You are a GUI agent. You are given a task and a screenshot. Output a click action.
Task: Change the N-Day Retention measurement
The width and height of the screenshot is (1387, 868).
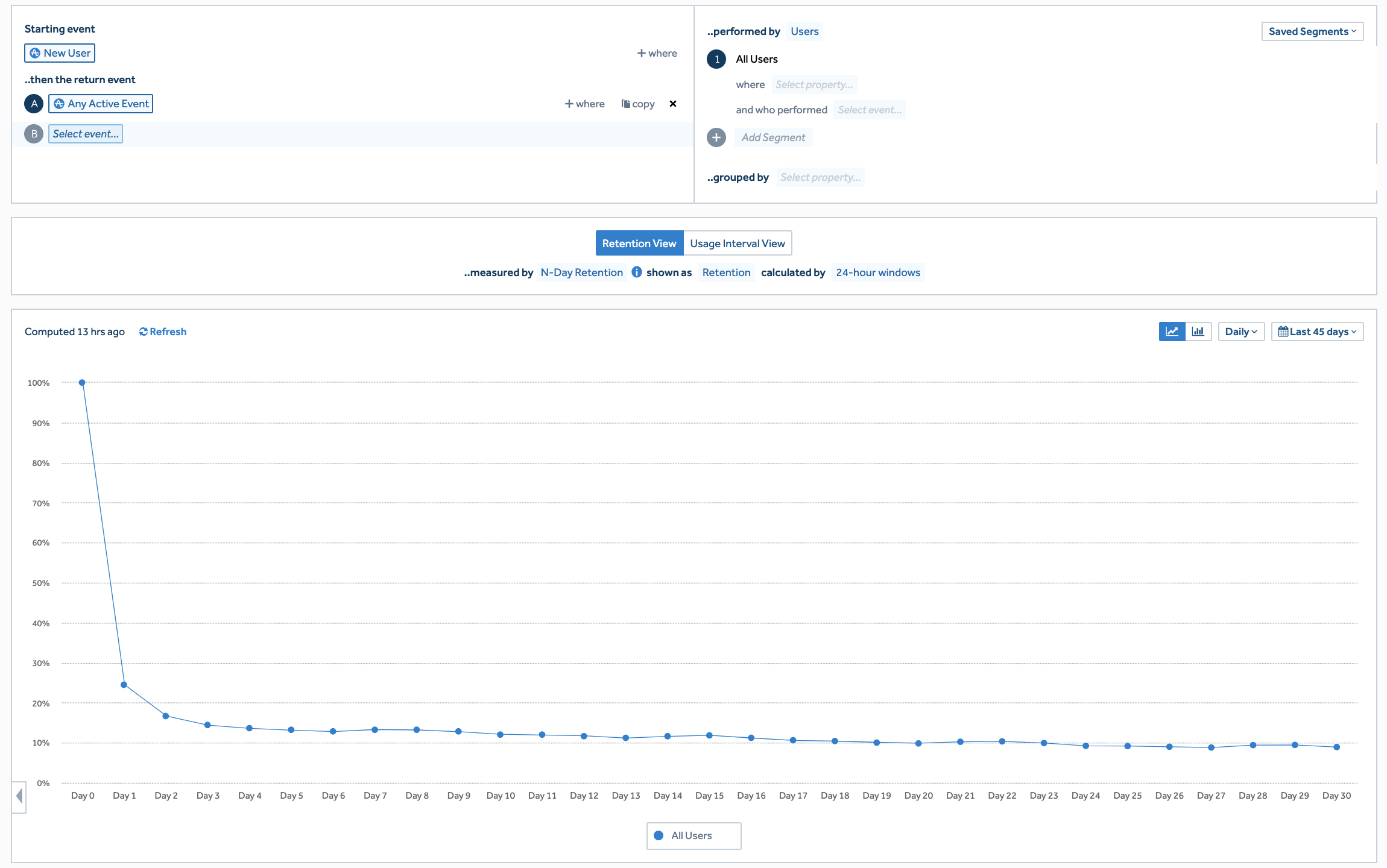tap(581, 272)
